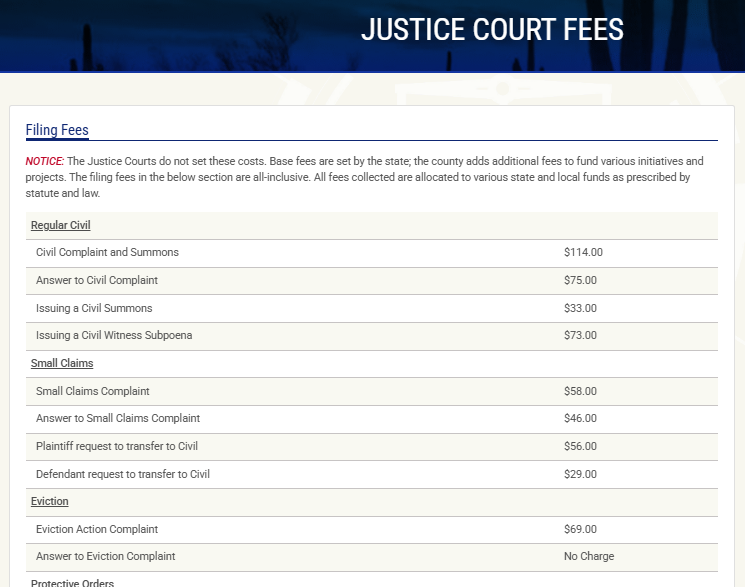Screen dimensions: 745x587
Task: Select the Regular Civil underlined heading
Action: (x=60, y=225)
